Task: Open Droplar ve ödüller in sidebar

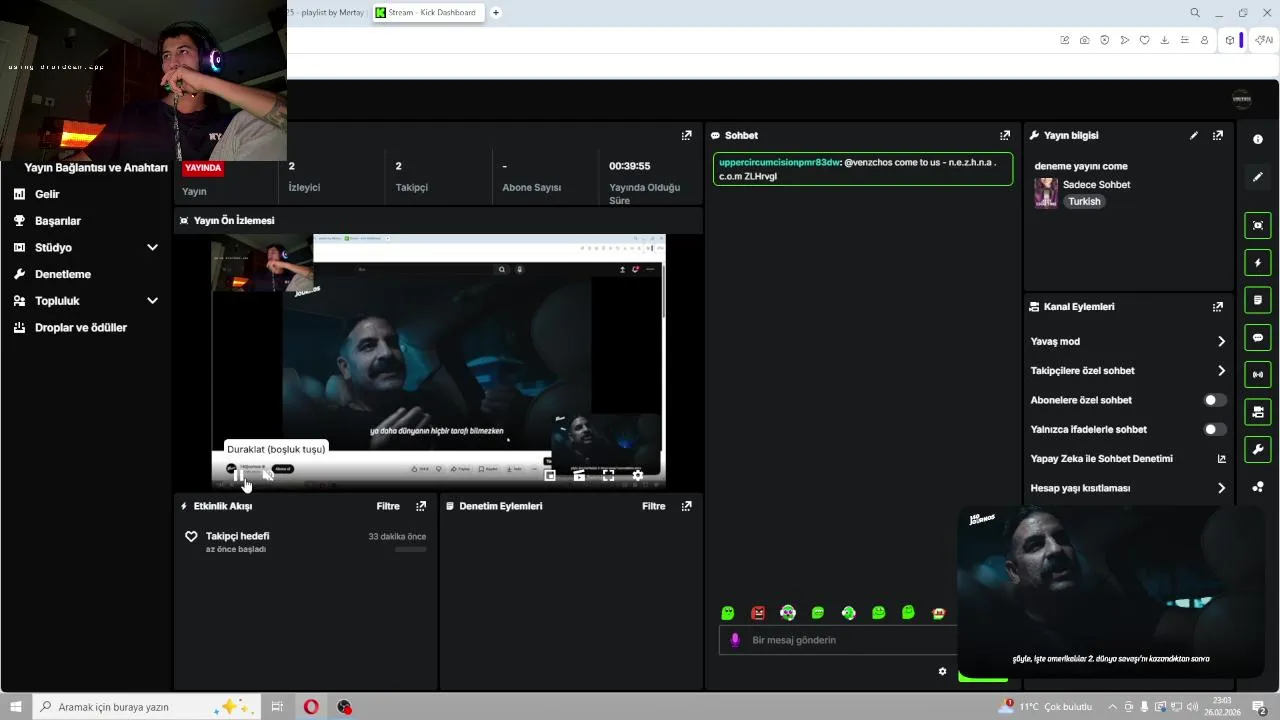Action: [x=81, y=328]
